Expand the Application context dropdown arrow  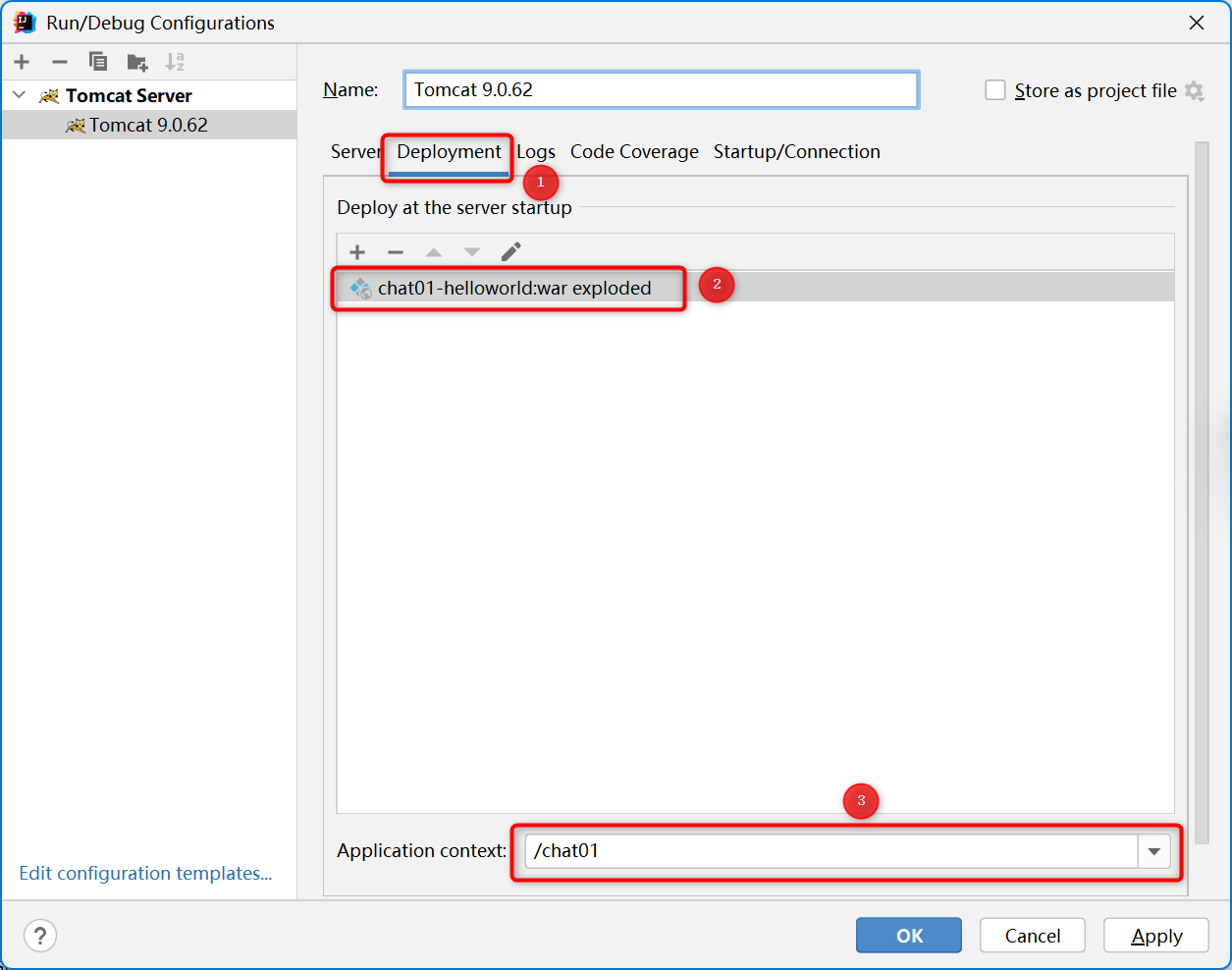pyautogui.click(x=1154, y=851)
